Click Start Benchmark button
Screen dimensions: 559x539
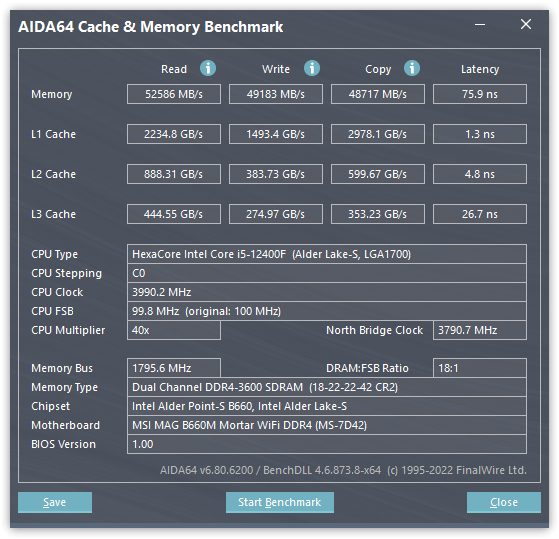[280, 502]
